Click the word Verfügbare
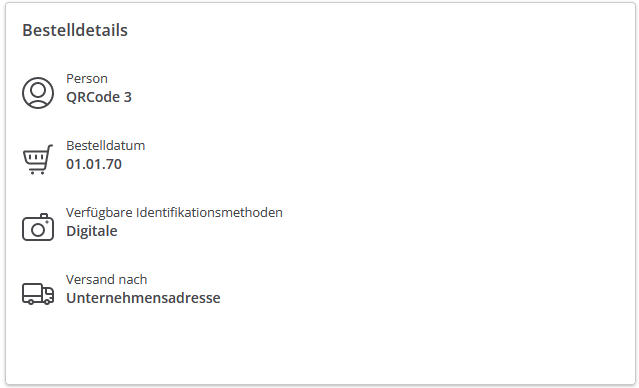This screenshot has width=639, height=388. pos(99,212)
